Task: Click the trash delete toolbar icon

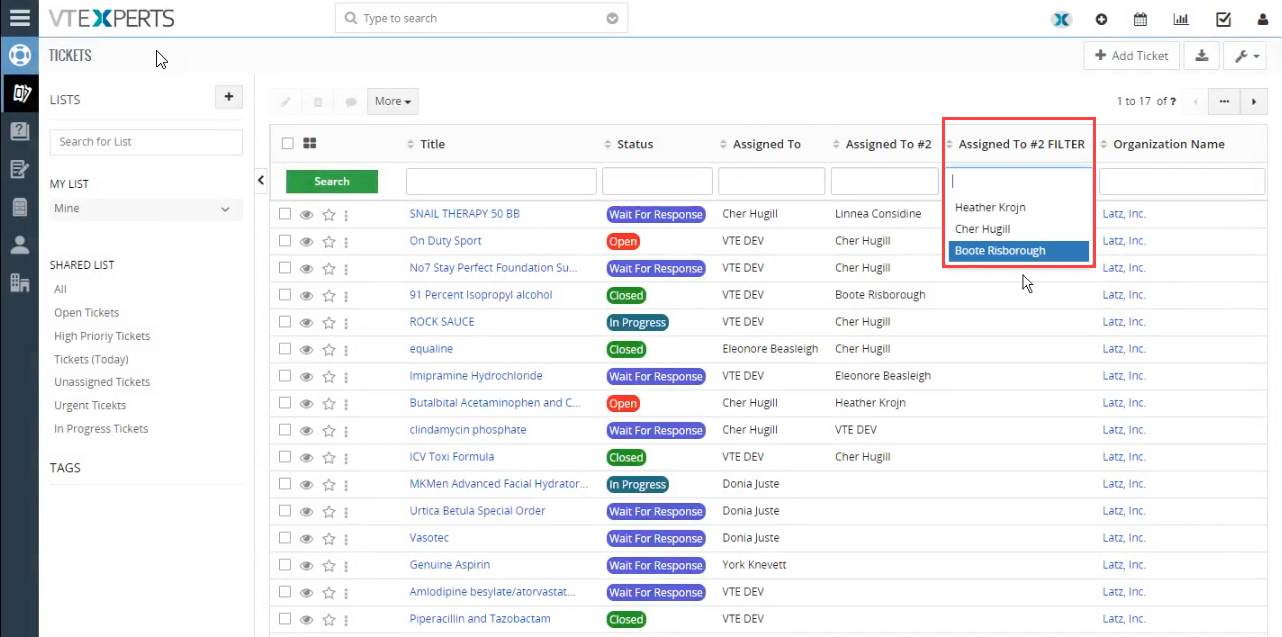Action: [318, 101]
